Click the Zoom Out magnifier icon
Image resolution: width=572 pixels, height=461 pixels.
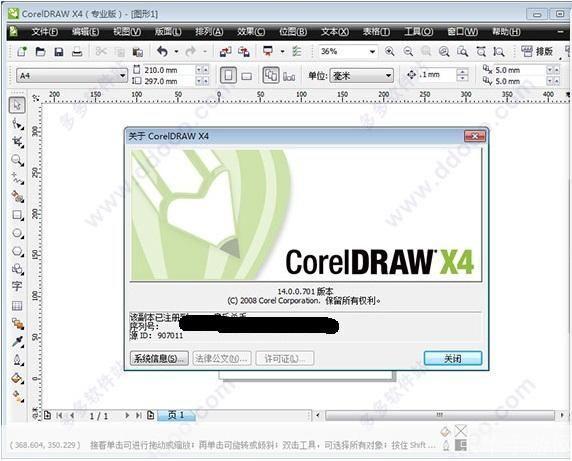(408, 51)
